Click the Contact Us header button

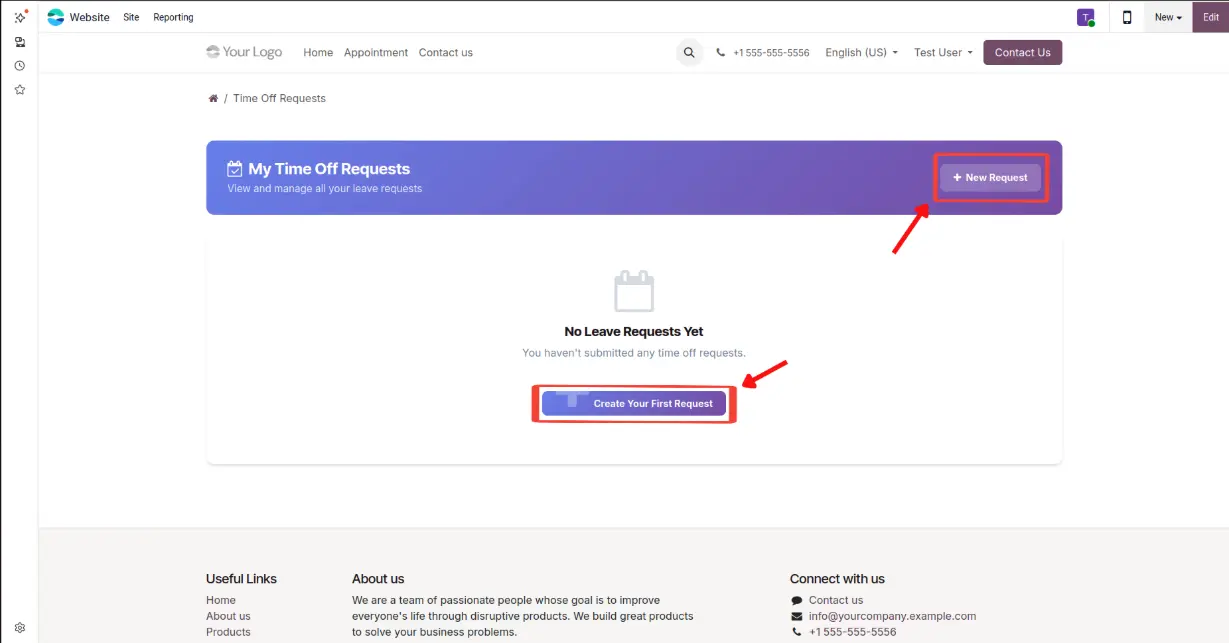[1022, 53]
